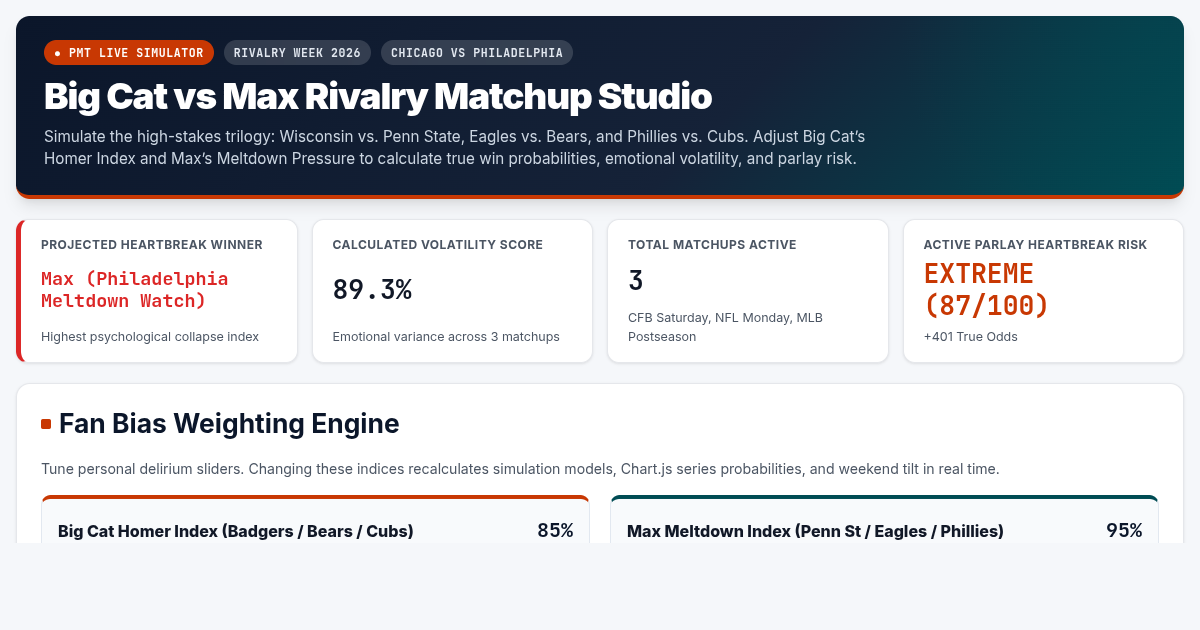Click the Fan Bias Weighting Engine heading
Image resolution: width=1200 pixels, height=630 pixels.
229,424
